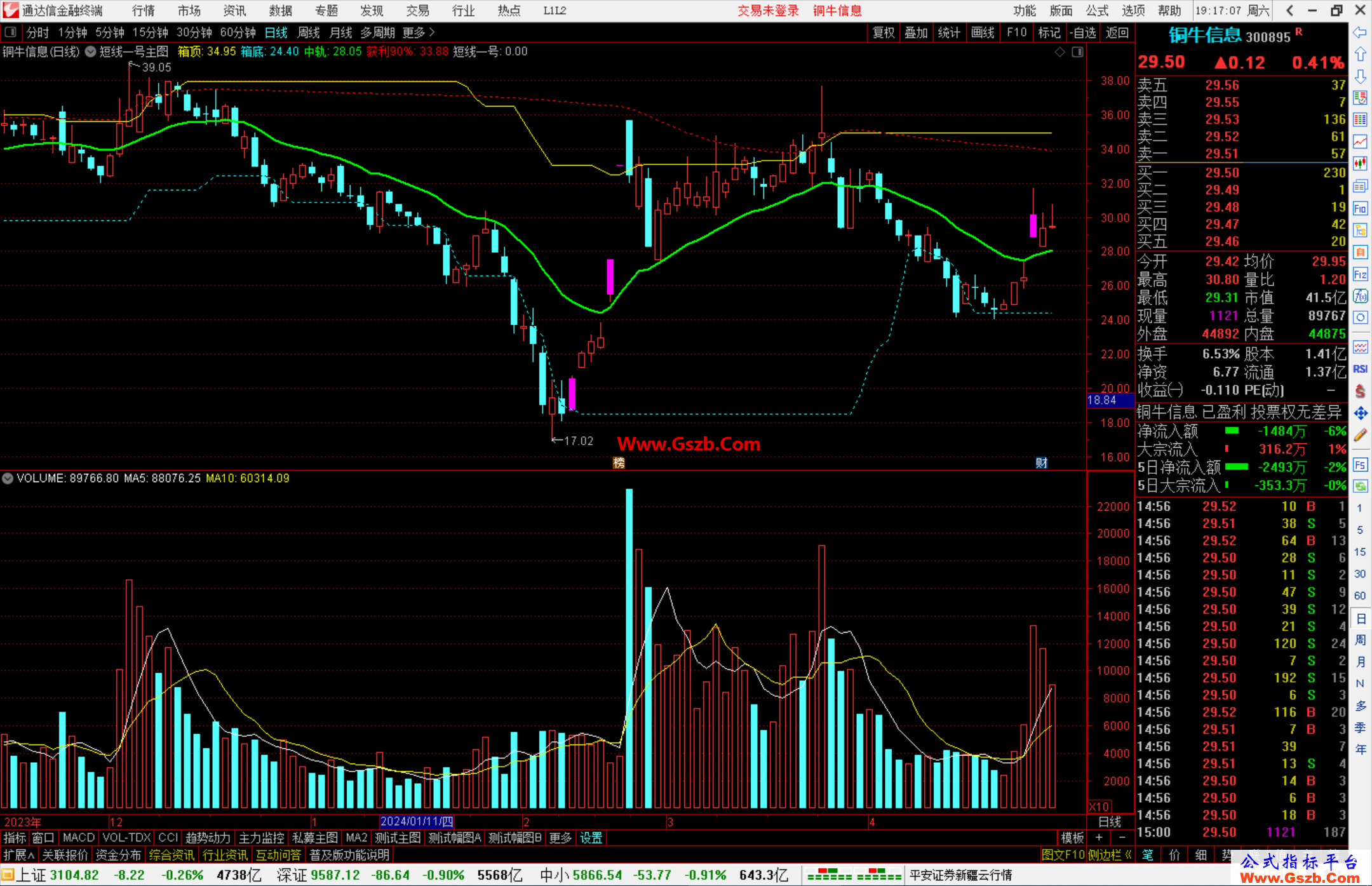The width and height of the screenshot is (1372, 886).
Task: Click the 画线 drawing button
Action: point(983,32)
